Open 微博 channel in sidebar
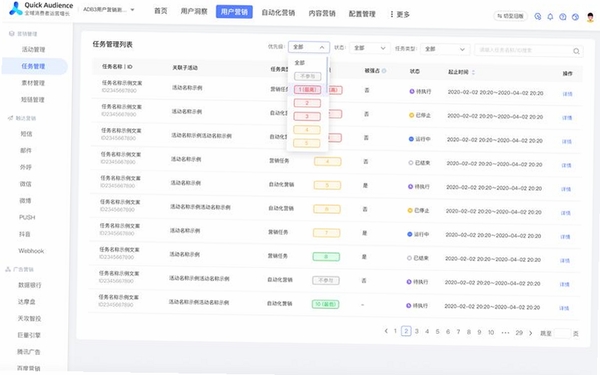Screen dimensions: 600x375 [25, 201]
